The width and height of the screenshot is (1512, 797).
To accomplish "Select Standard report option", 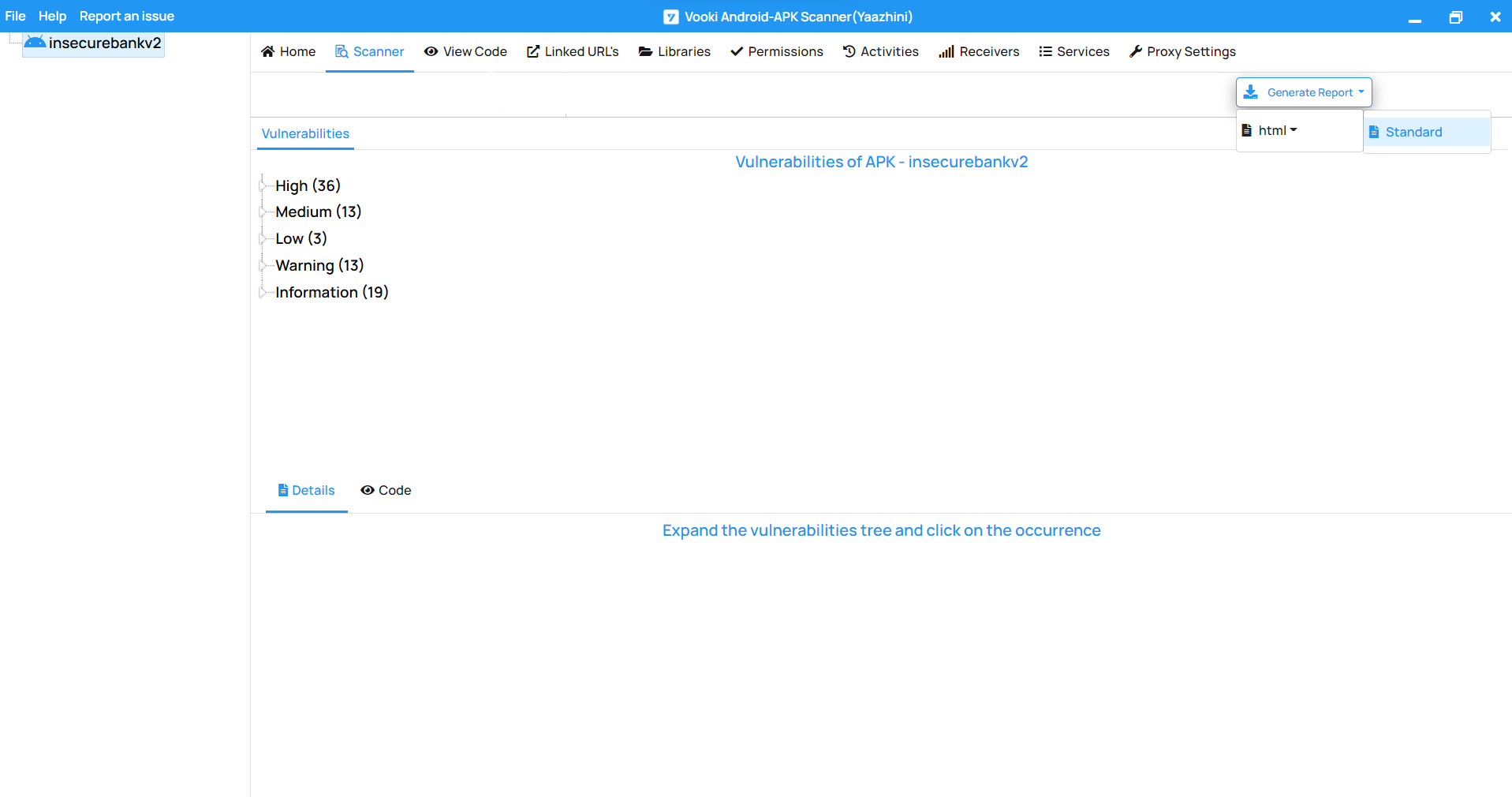I will (x=1426, y=132).
